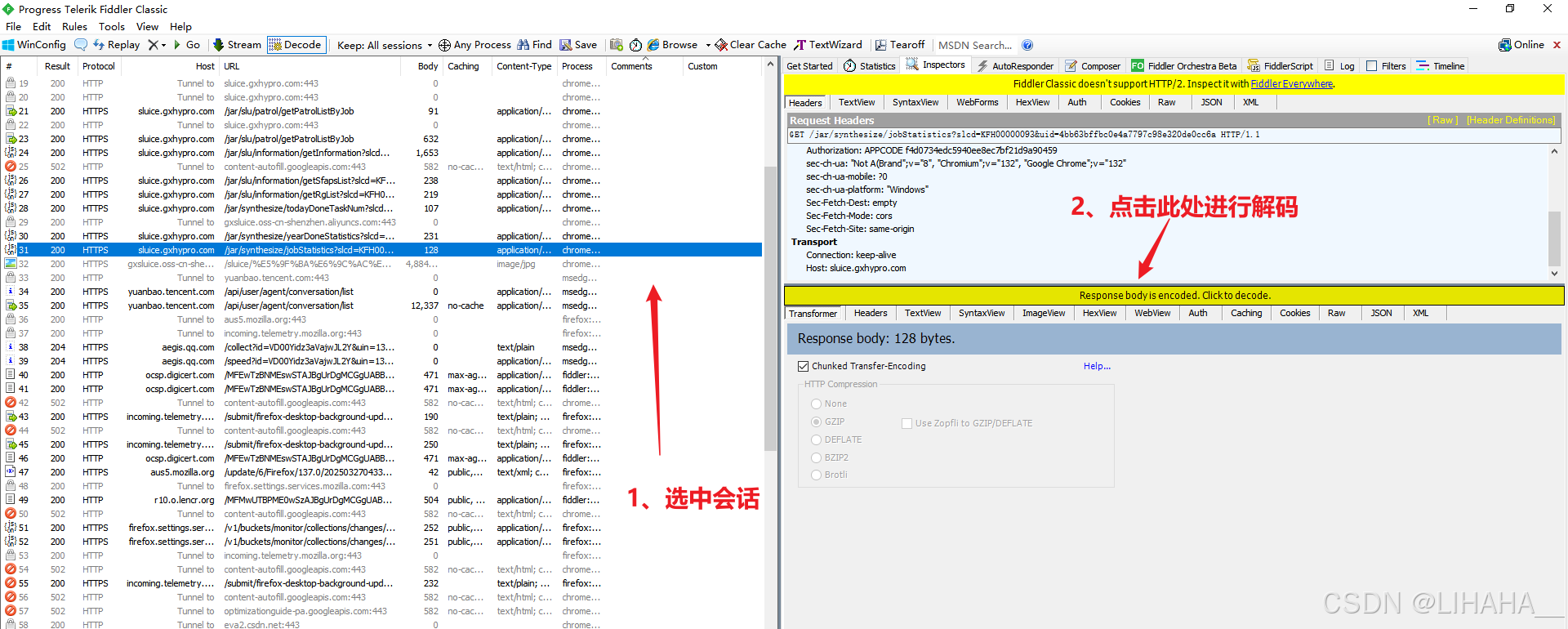Open the TextWizard tool
1568x629 pixels.
pyautogui.click(x=828, y=45)
